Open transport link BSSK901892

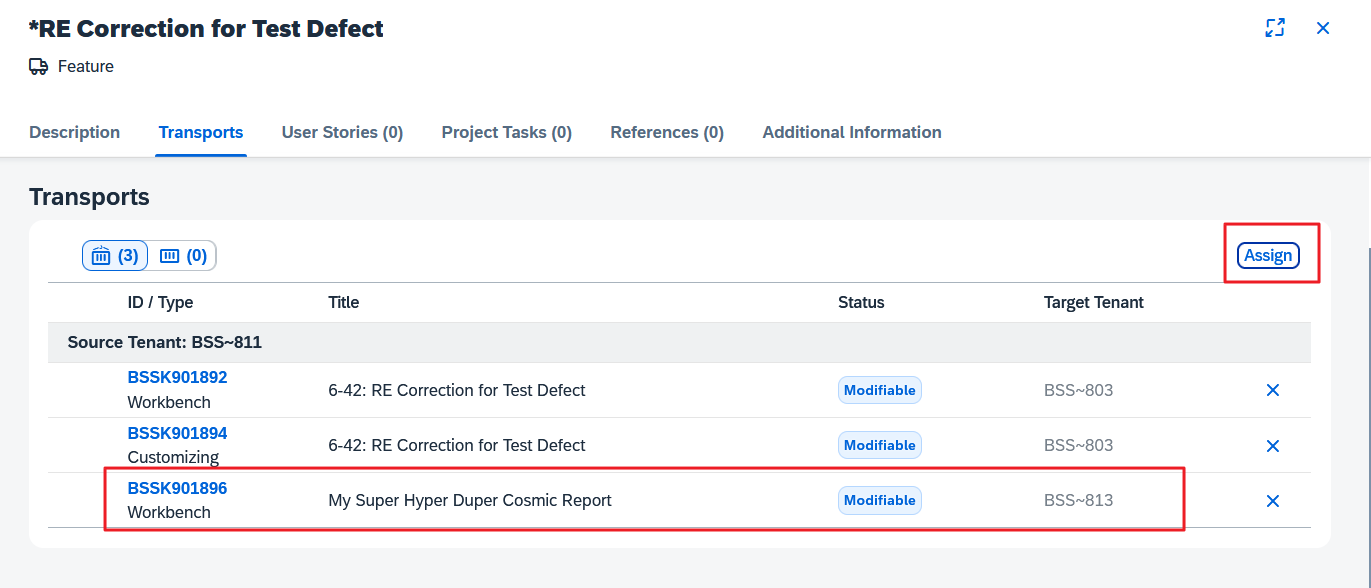(177, 378)
